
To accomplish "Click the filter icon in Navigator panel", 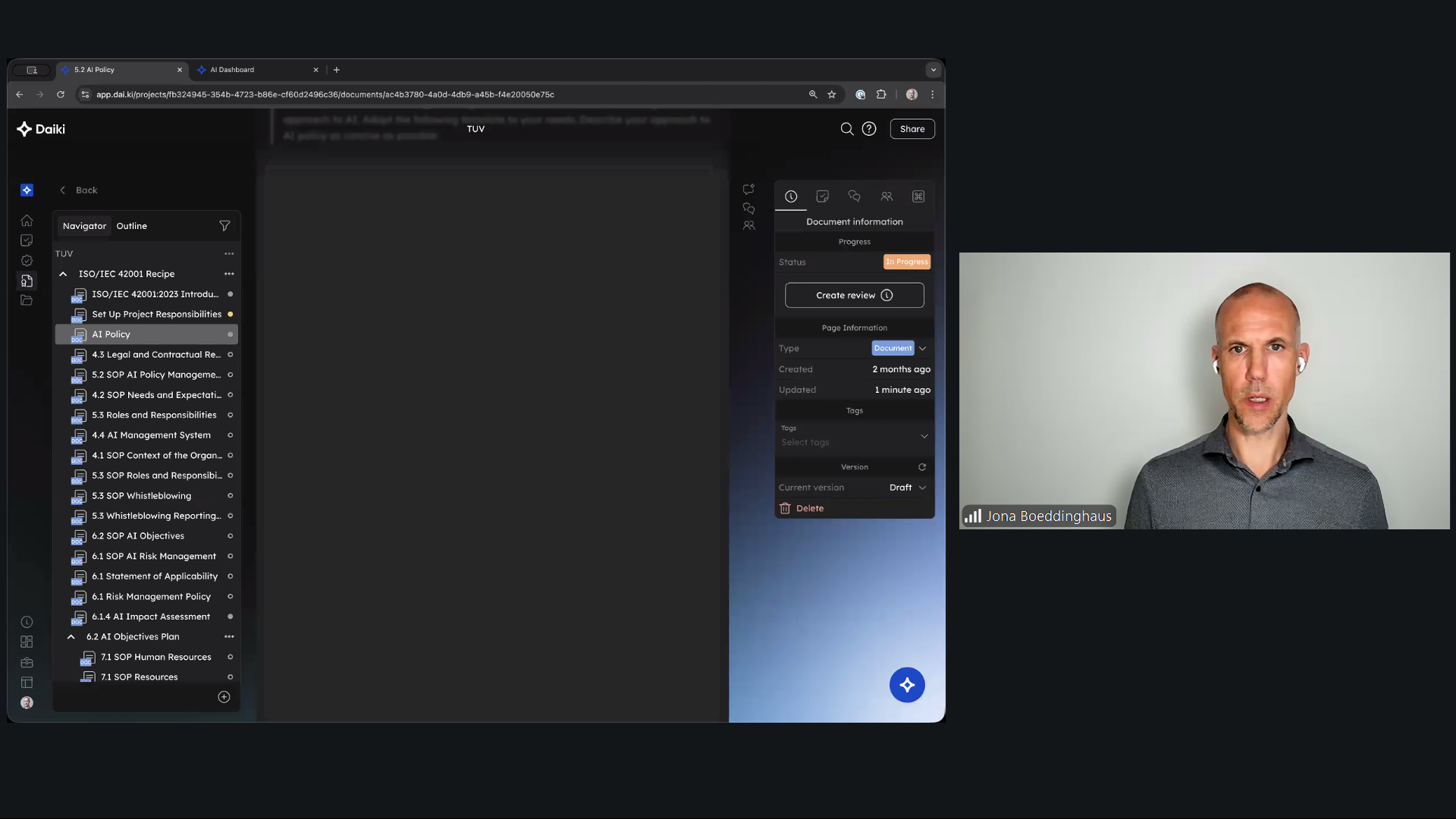I will coord(224,226).
